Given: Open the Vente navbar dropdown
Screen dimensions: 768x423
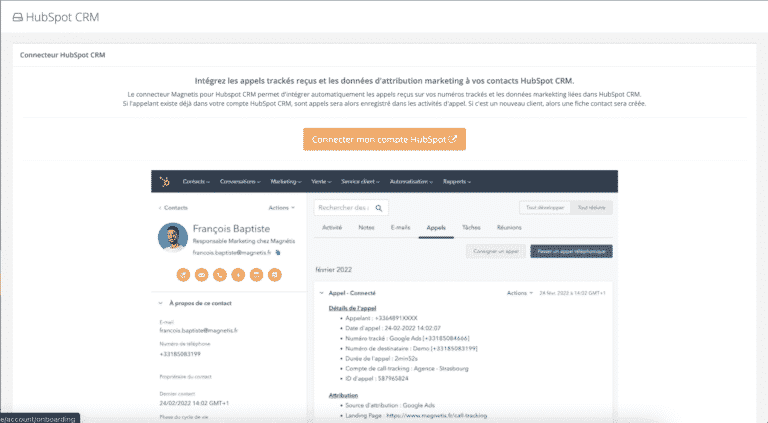Looking at the screenshot, I should coord(321,182).
